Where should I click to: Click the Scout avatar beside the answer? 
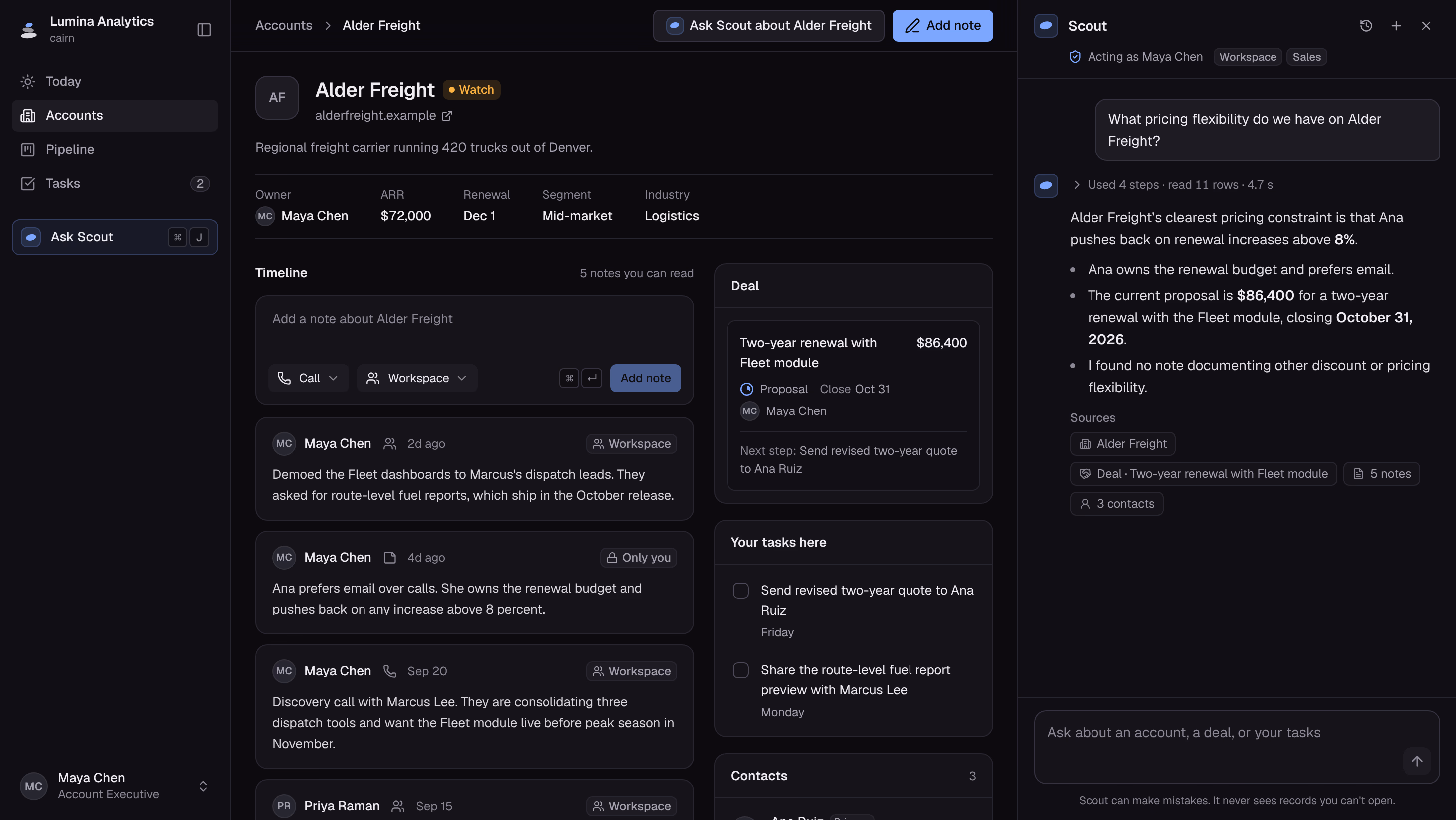pos(1046,186)
